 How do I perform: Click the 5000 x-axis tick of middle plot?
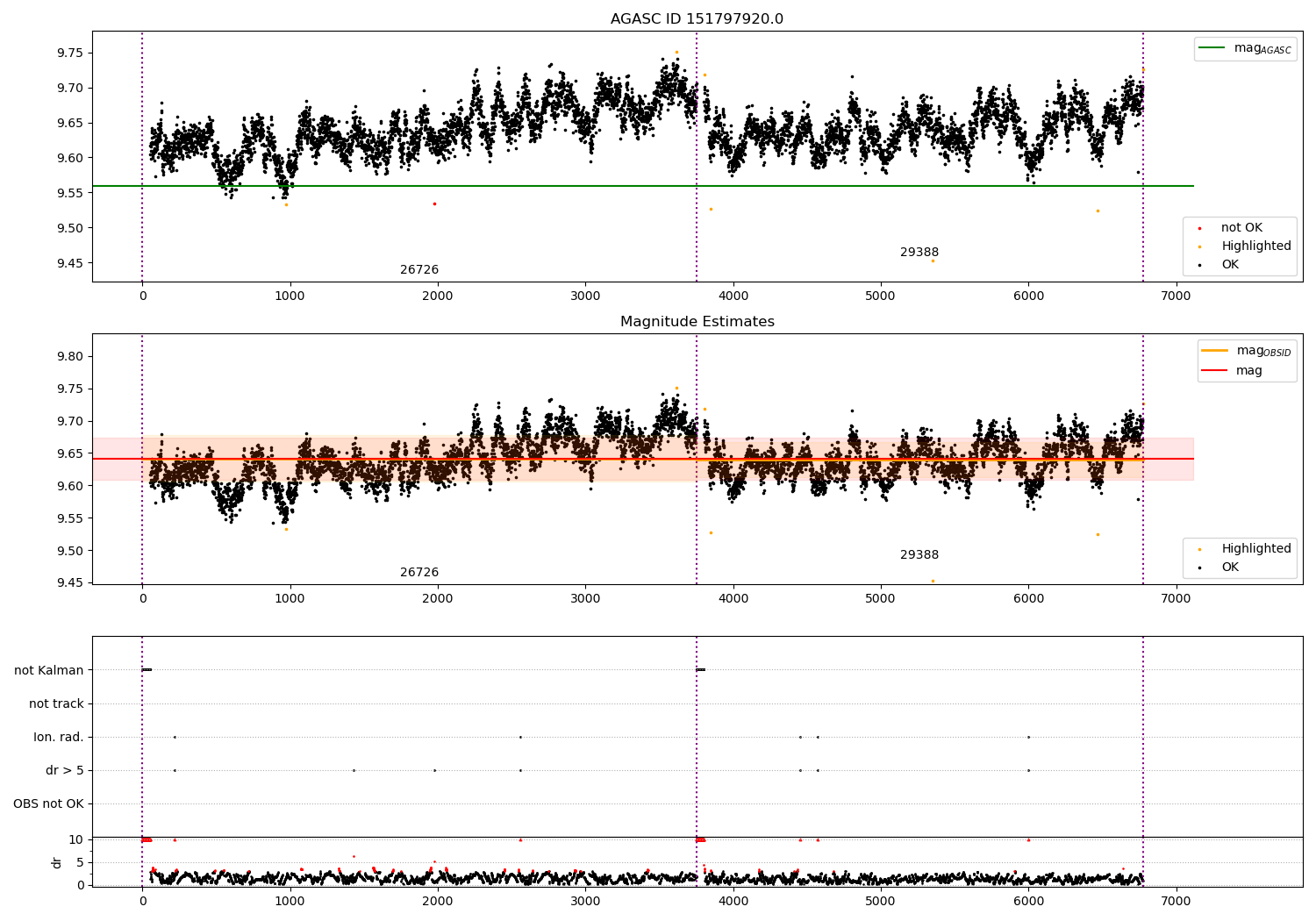tap(881, 598)
